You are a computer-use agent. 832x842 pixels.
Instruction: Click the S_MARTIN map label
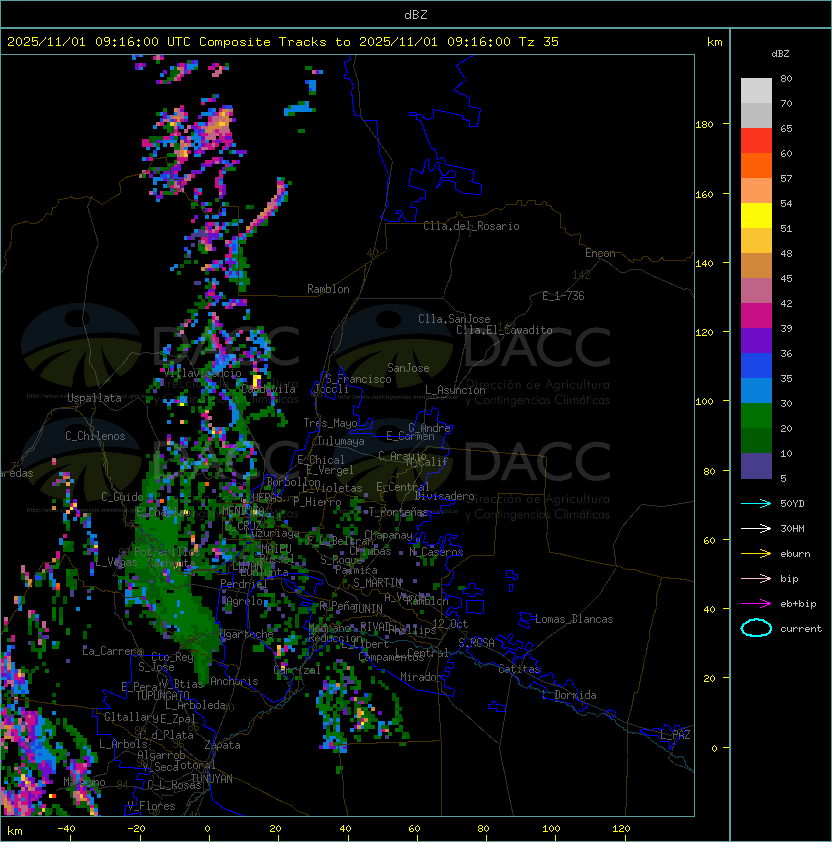(378, 583)
